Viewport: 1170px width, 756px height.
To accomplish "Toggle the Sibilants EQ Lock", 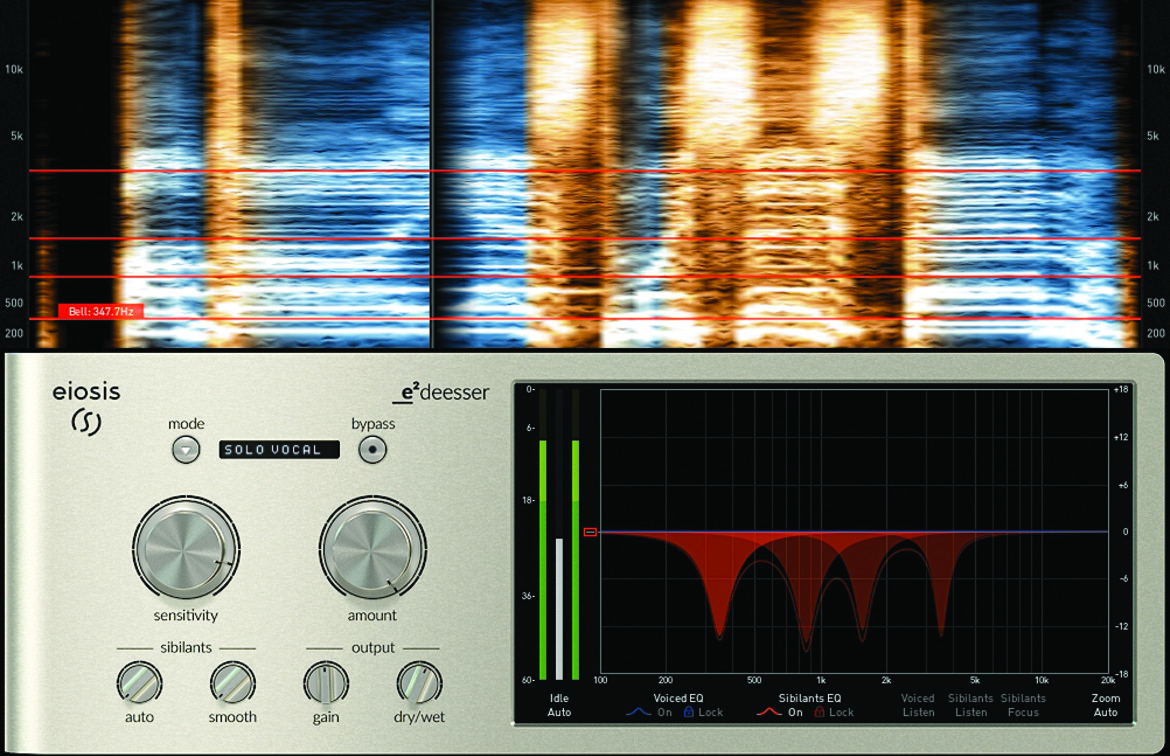I will (834, 712).
